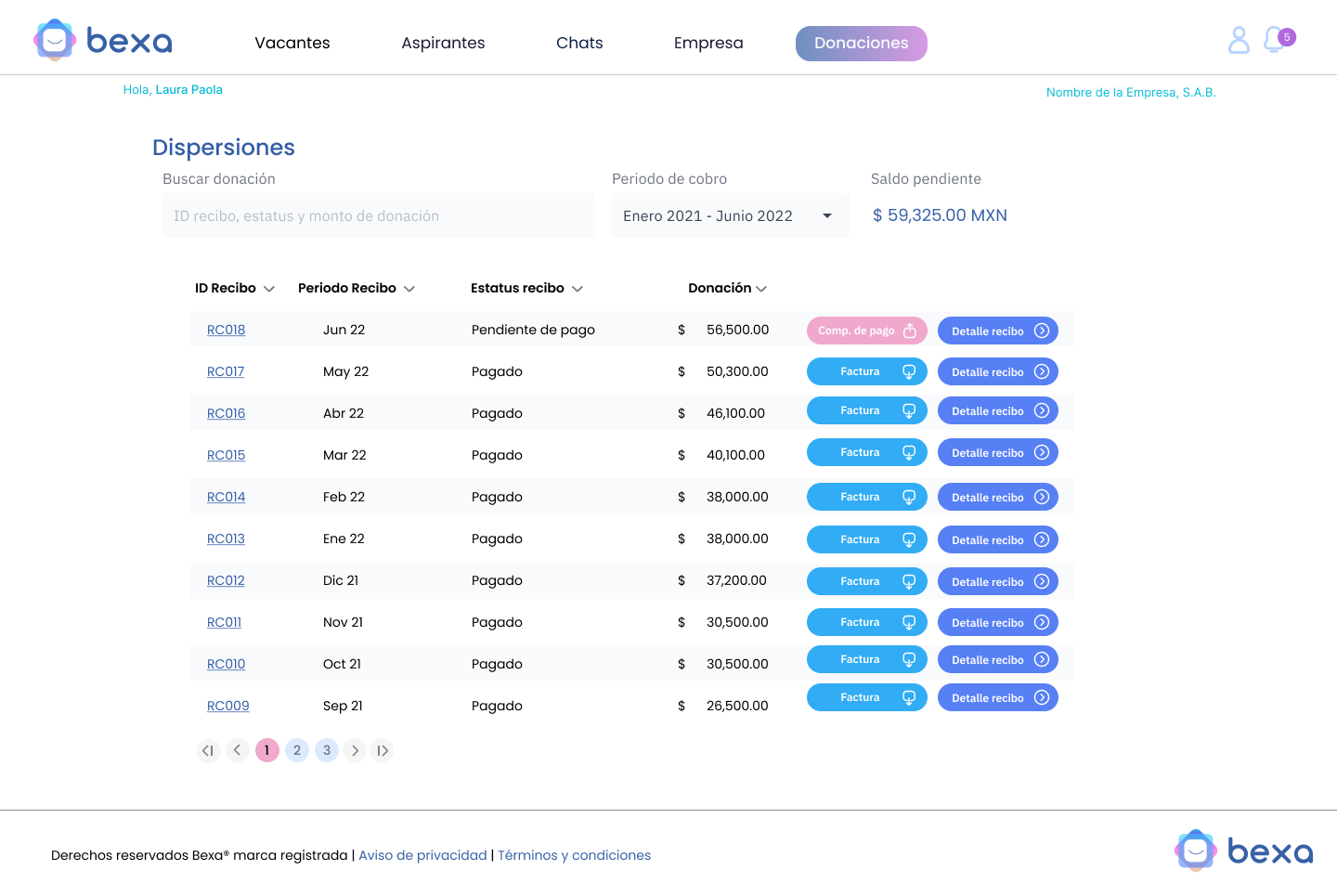Sort the table using the ID Recibo chevron
Screen dimensions: 1337x896
269,288
